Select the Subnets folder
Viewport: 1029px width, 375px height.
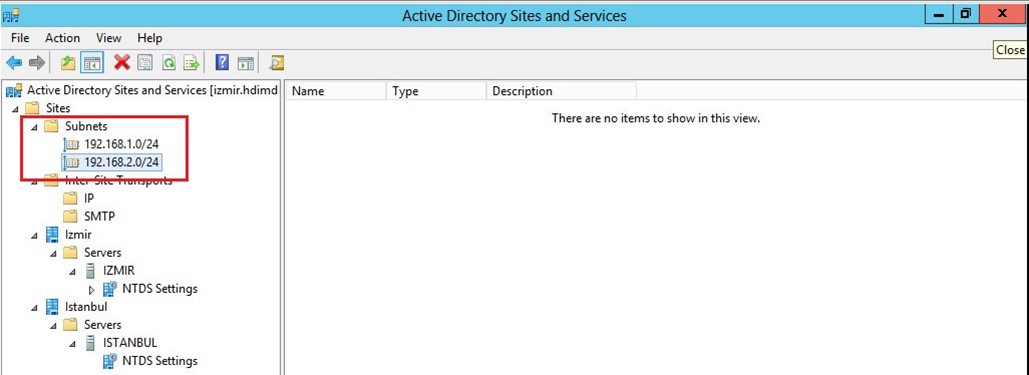[85, 125]
